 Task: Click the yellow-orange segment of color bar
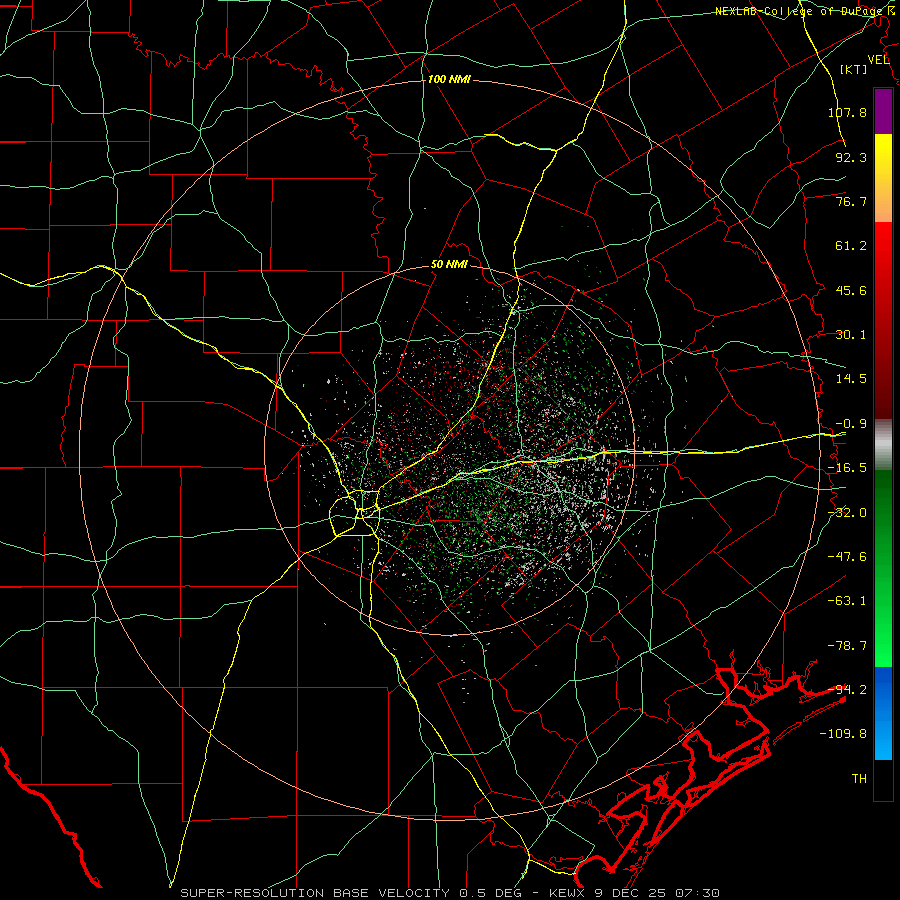point(883,178)
